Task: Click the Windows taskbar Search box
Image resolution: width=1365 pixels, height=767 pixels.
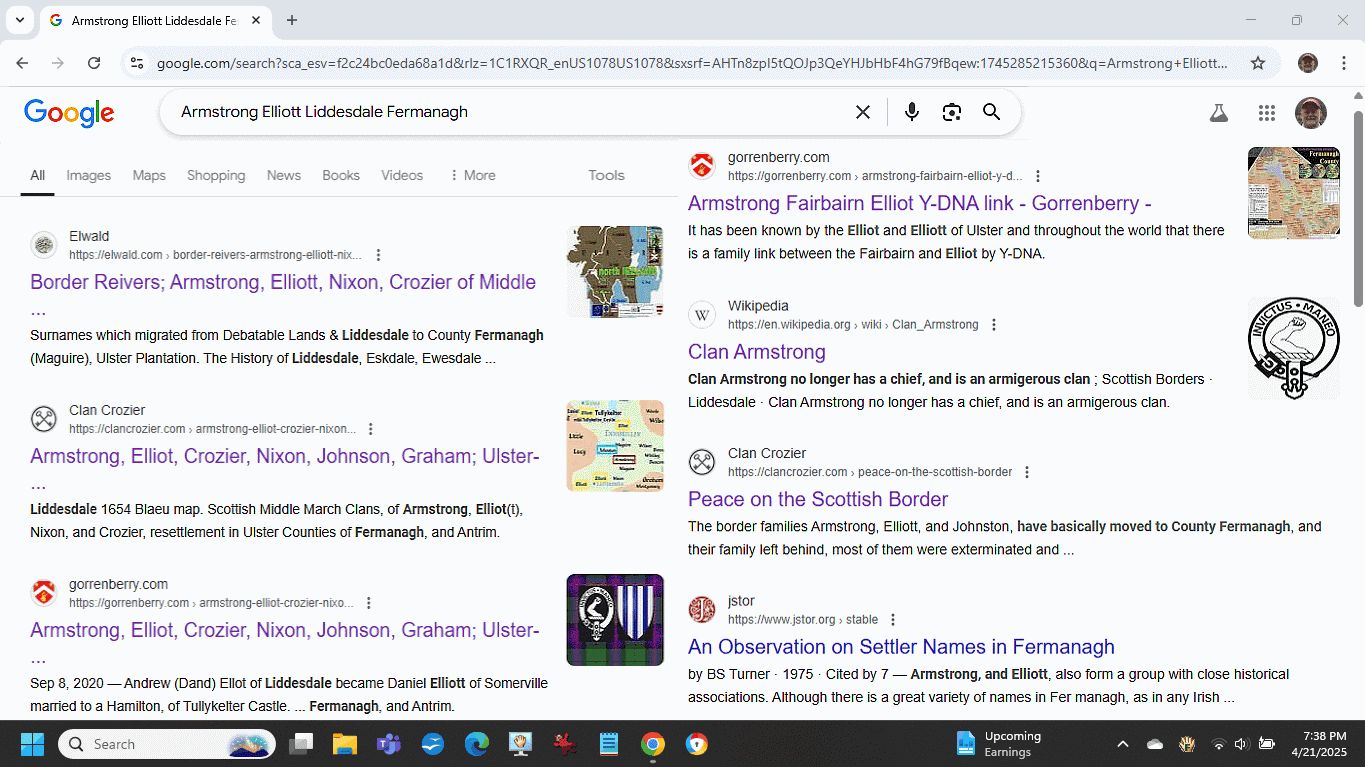Action: (x=166, y=744)
